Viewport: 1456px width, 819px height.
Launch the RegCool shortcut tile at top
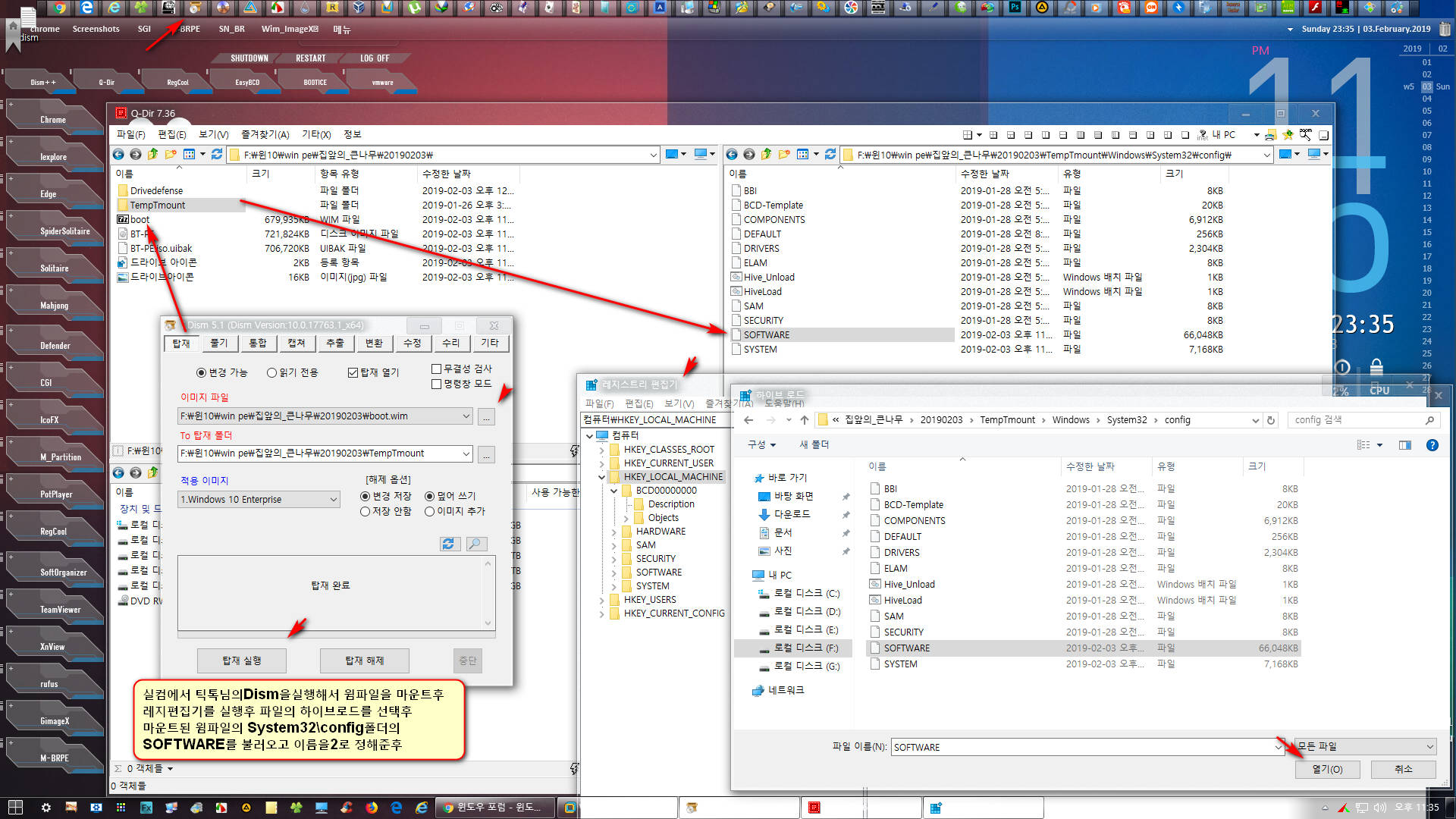point(177,82)
